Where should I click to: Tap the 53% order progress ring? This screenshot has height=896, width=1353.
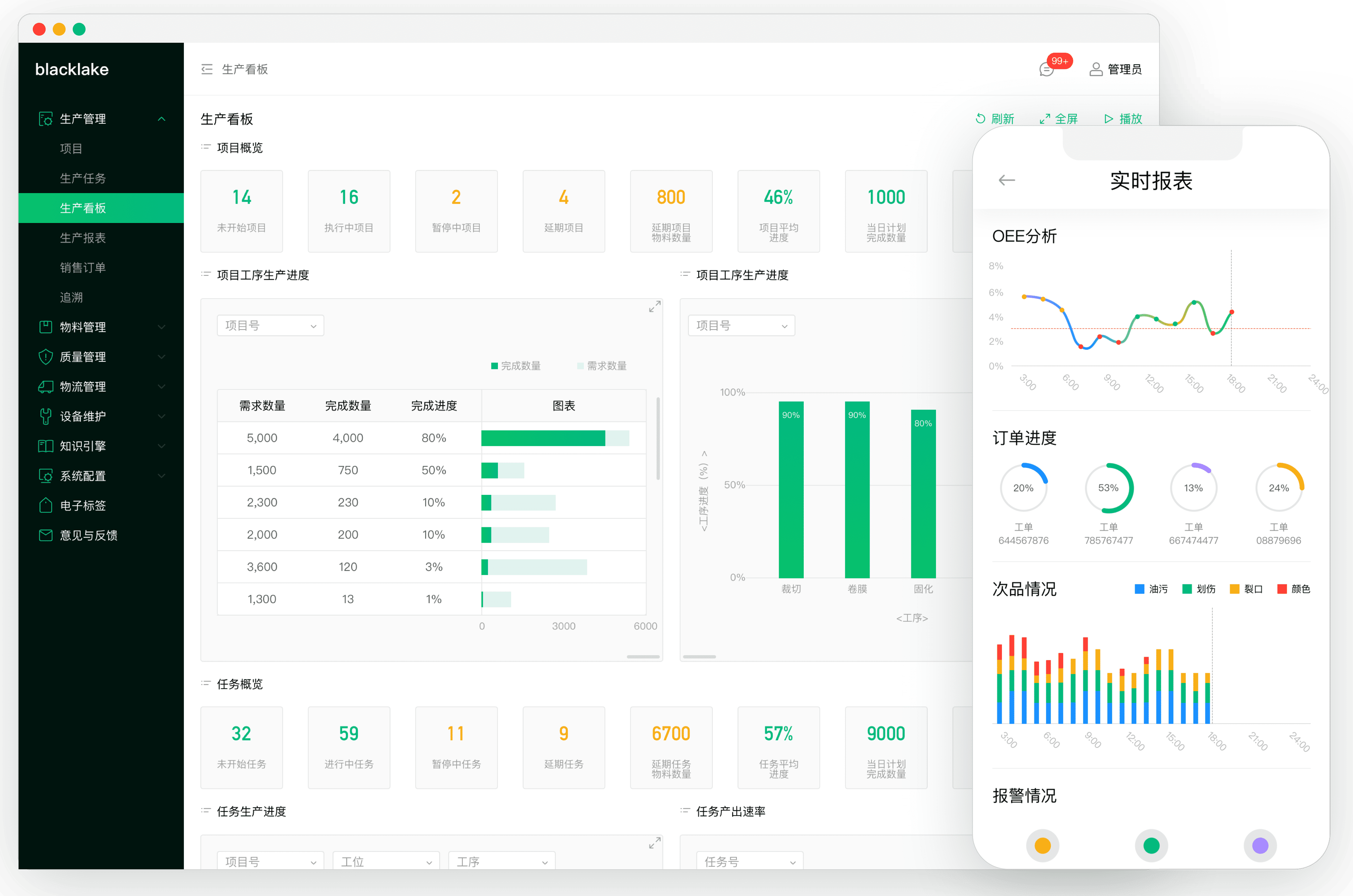(x=1108, y=488)
